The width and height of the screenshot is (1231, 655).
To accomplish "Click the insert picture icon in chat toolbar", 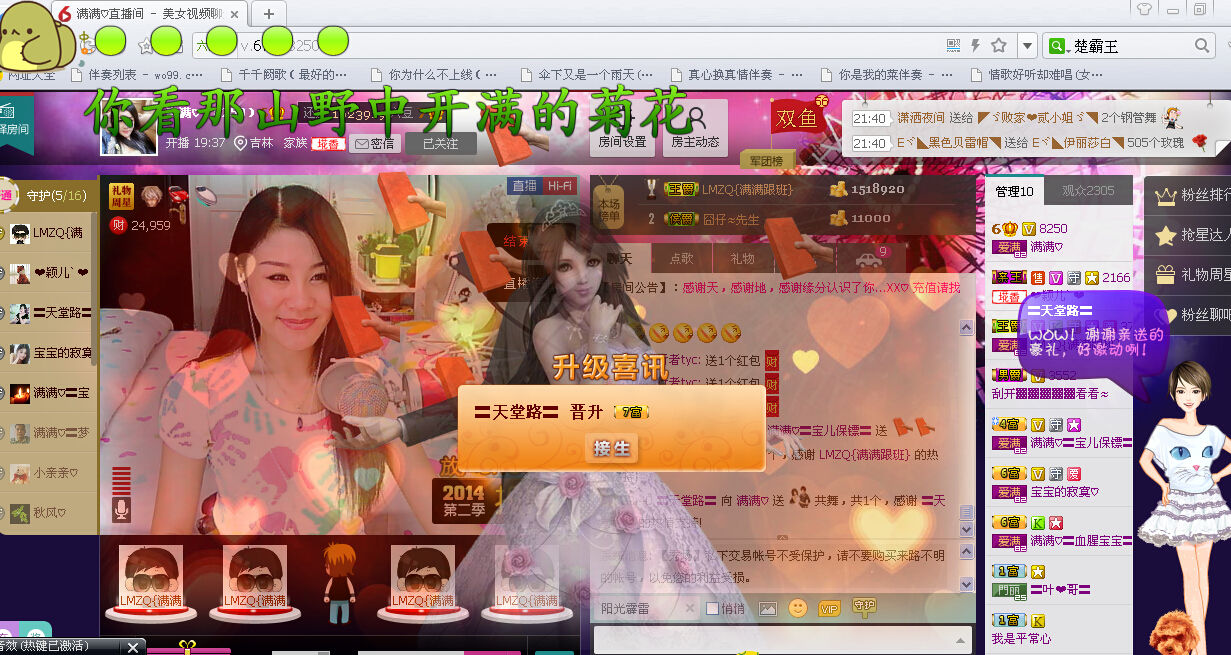I will 768,608.
